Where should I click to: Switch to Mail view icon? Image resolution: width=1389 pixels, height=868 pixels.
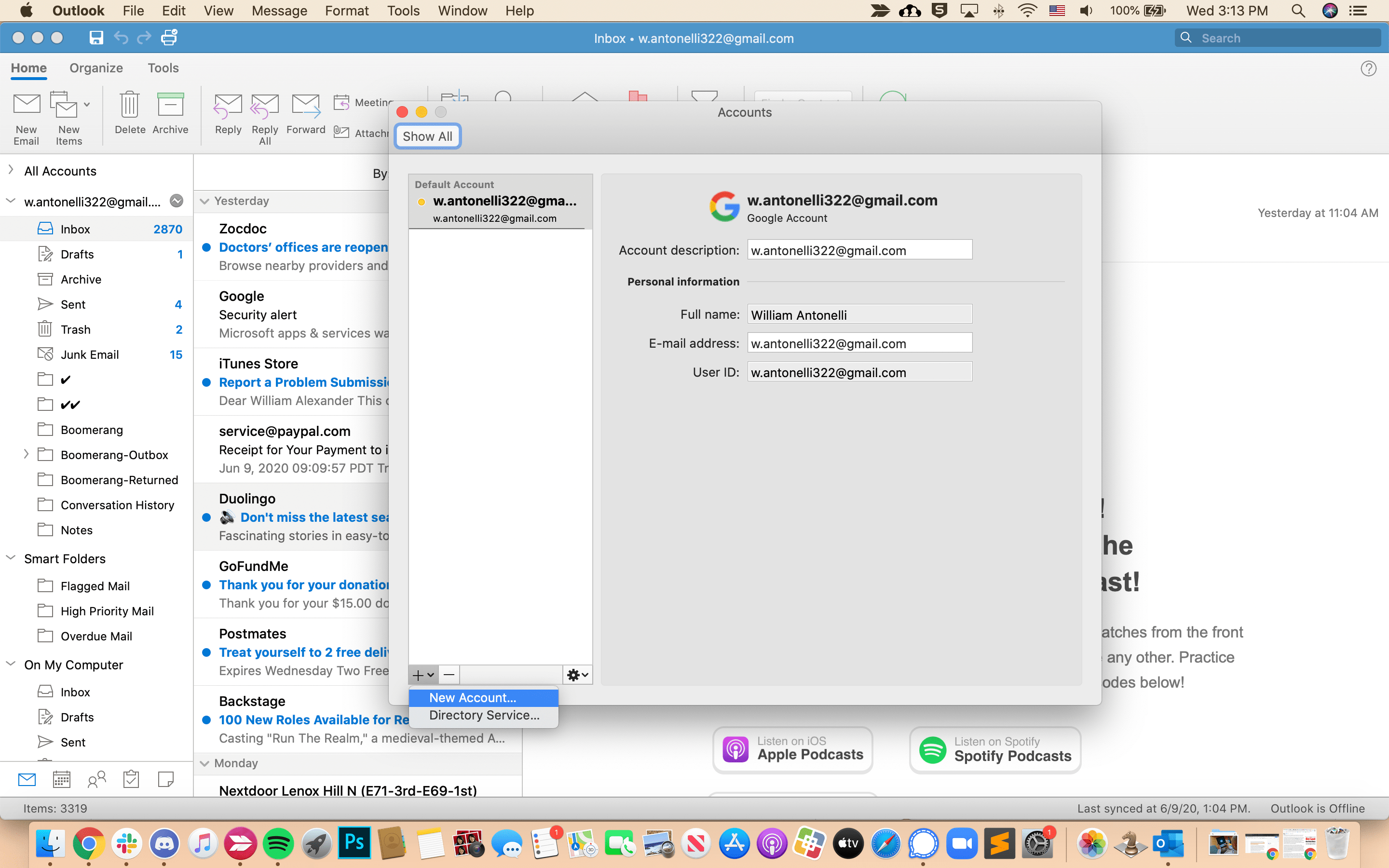(x=27, y=780)
